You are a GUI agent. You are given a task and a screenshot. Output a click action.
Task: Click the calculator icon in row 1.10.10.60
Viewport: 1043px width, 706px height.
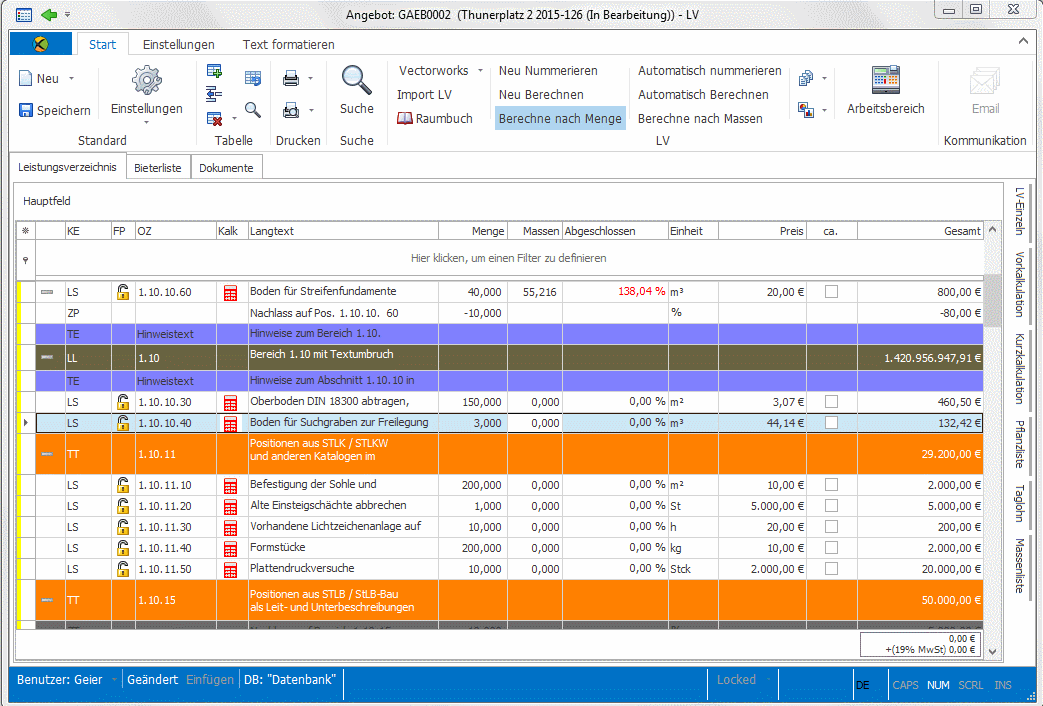coord(230,293)
